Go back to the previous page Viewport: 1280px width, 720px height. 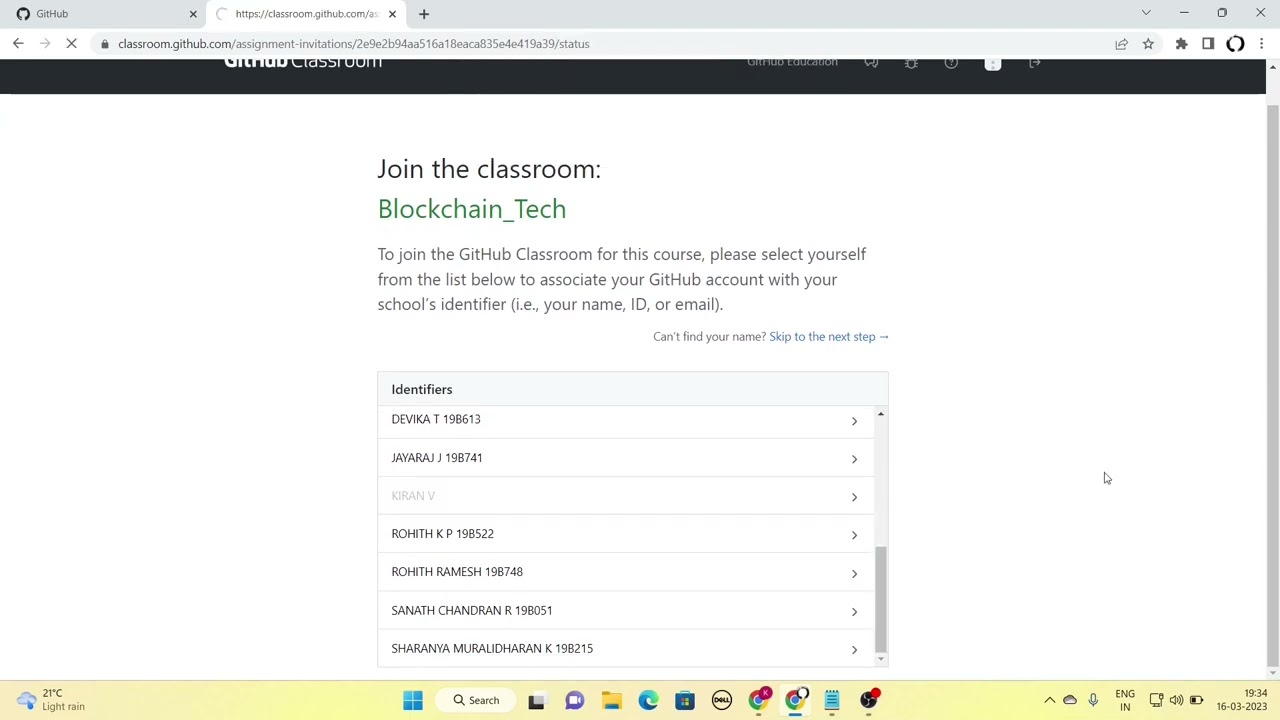click(18, 44)
